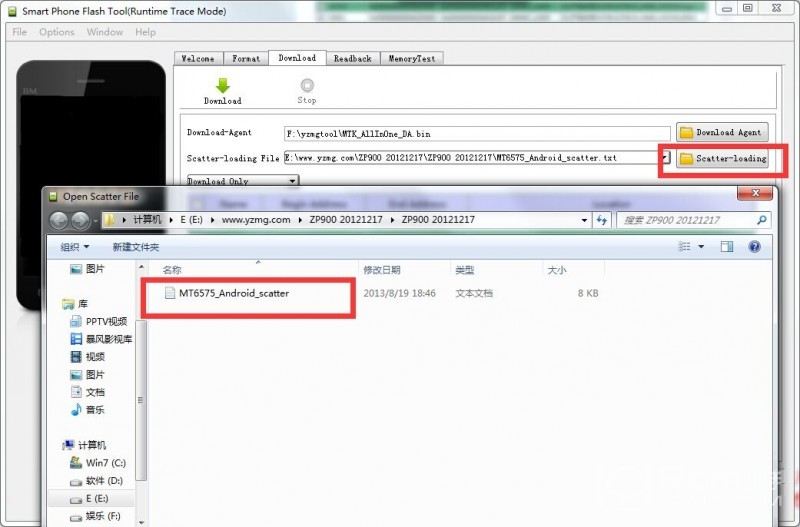Click the Download-Agent path field
The height and width of the screenshot is (527, 800).
[477, 134]
